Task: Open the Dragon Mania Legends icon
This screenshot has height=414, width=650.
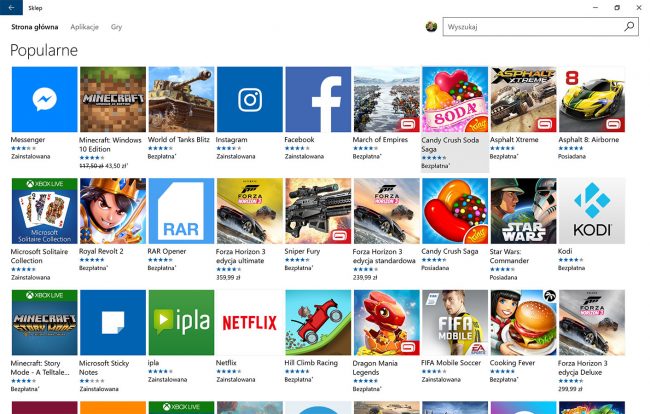Action: click(387, 322)
